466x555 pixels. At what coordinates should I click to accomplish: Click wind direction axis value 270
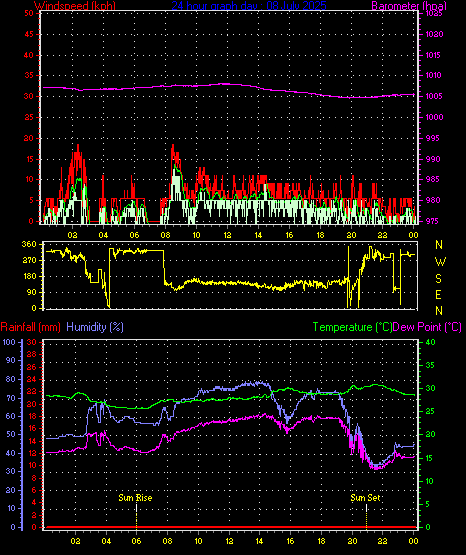point(29,261)
